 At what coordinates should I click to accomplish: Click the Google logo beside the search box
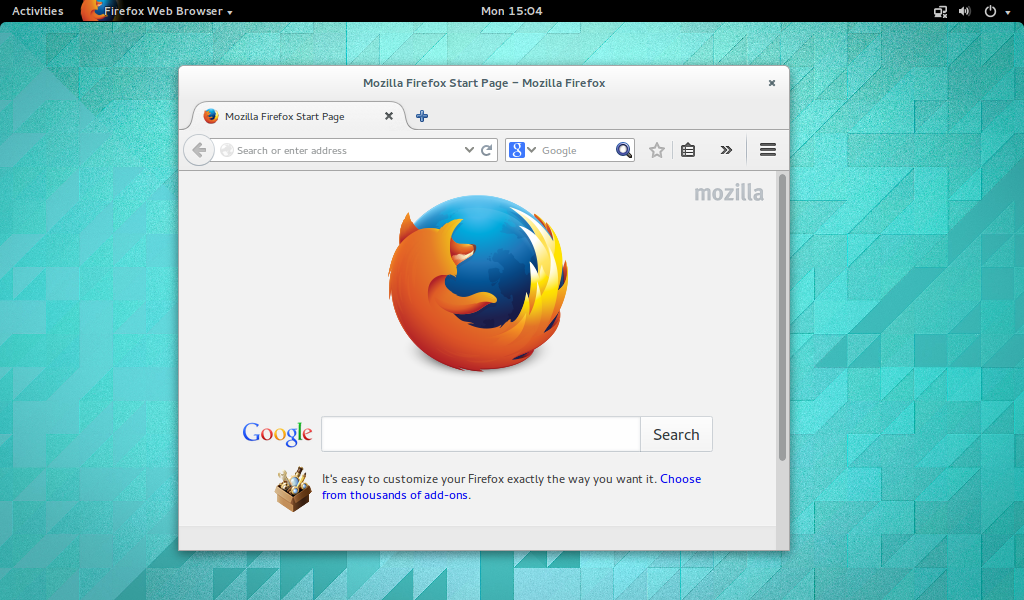[x=277, y=434]
